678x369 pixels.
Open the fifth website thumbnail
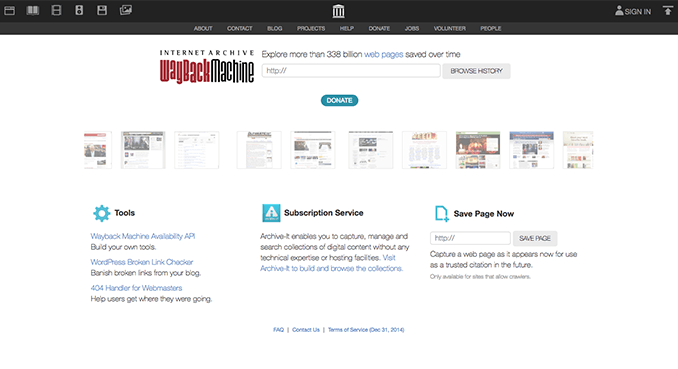pos(313,150)
